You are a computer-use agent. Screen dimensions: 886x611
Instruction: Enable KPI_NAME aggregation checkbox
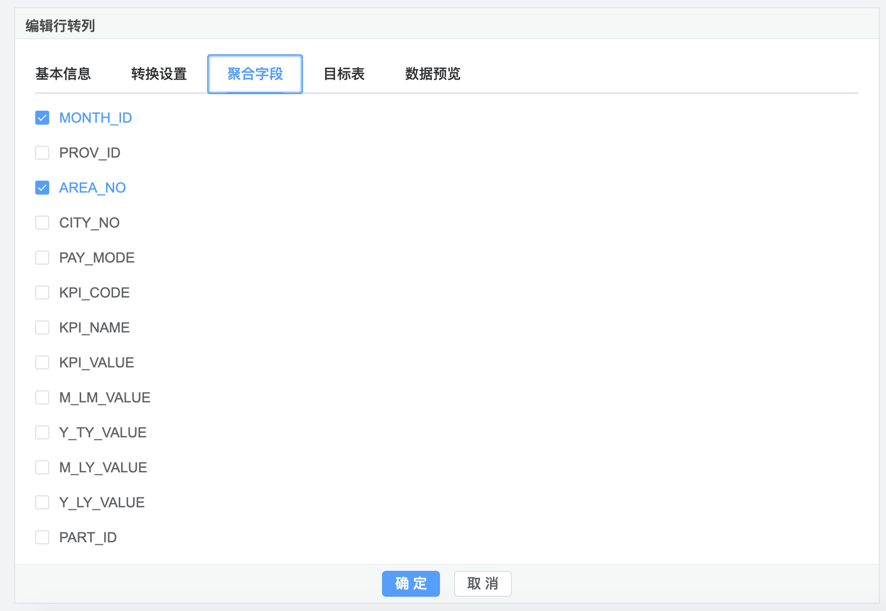(x=42, y=328)
